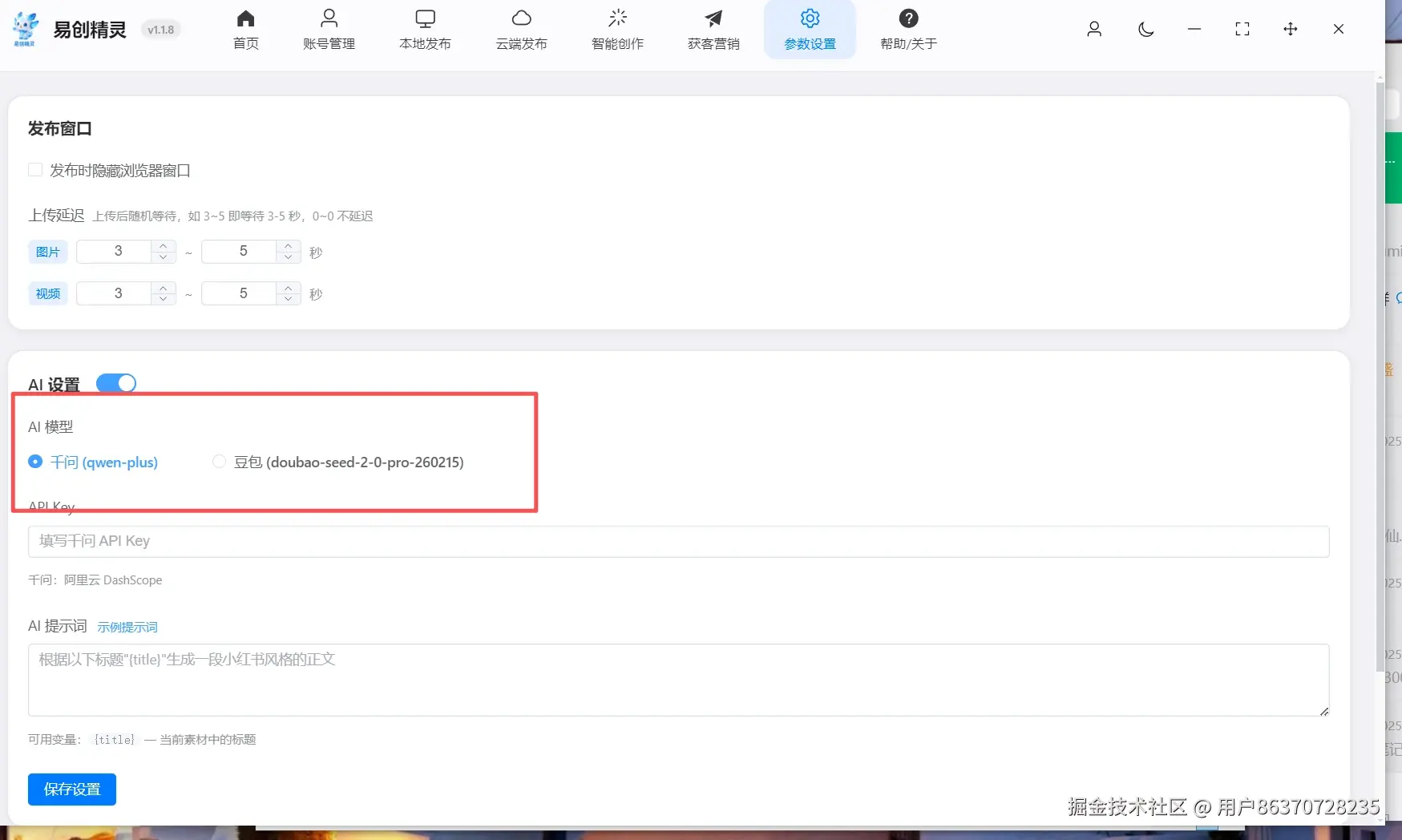Toggle the AI 设置 switch
The width and height of the screenshot is (1402, 840).
tap(116, 383)
